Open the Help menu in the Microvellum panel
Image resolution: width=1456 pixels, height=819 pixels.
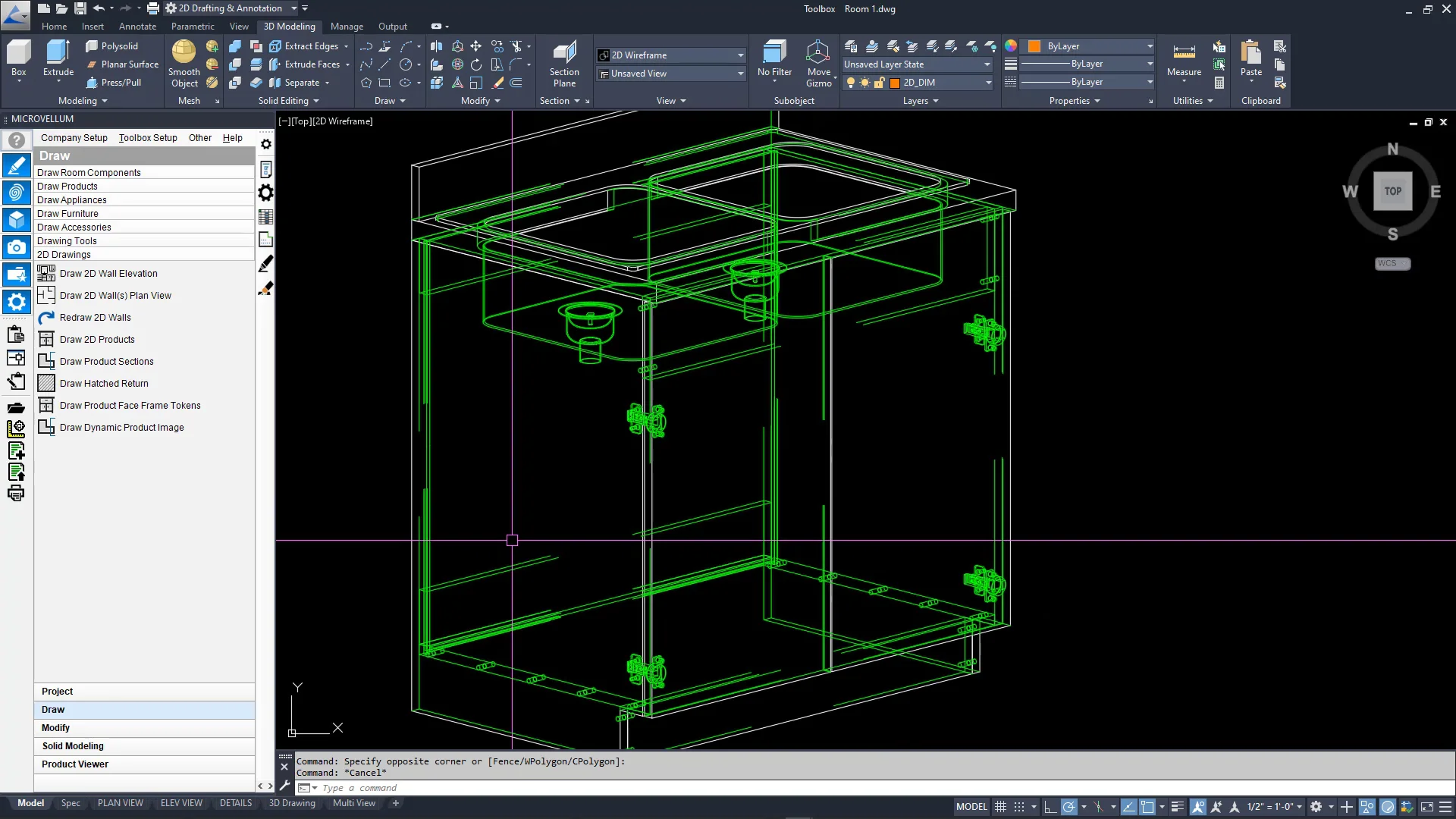pyautogui.click(x=232, y=137)
